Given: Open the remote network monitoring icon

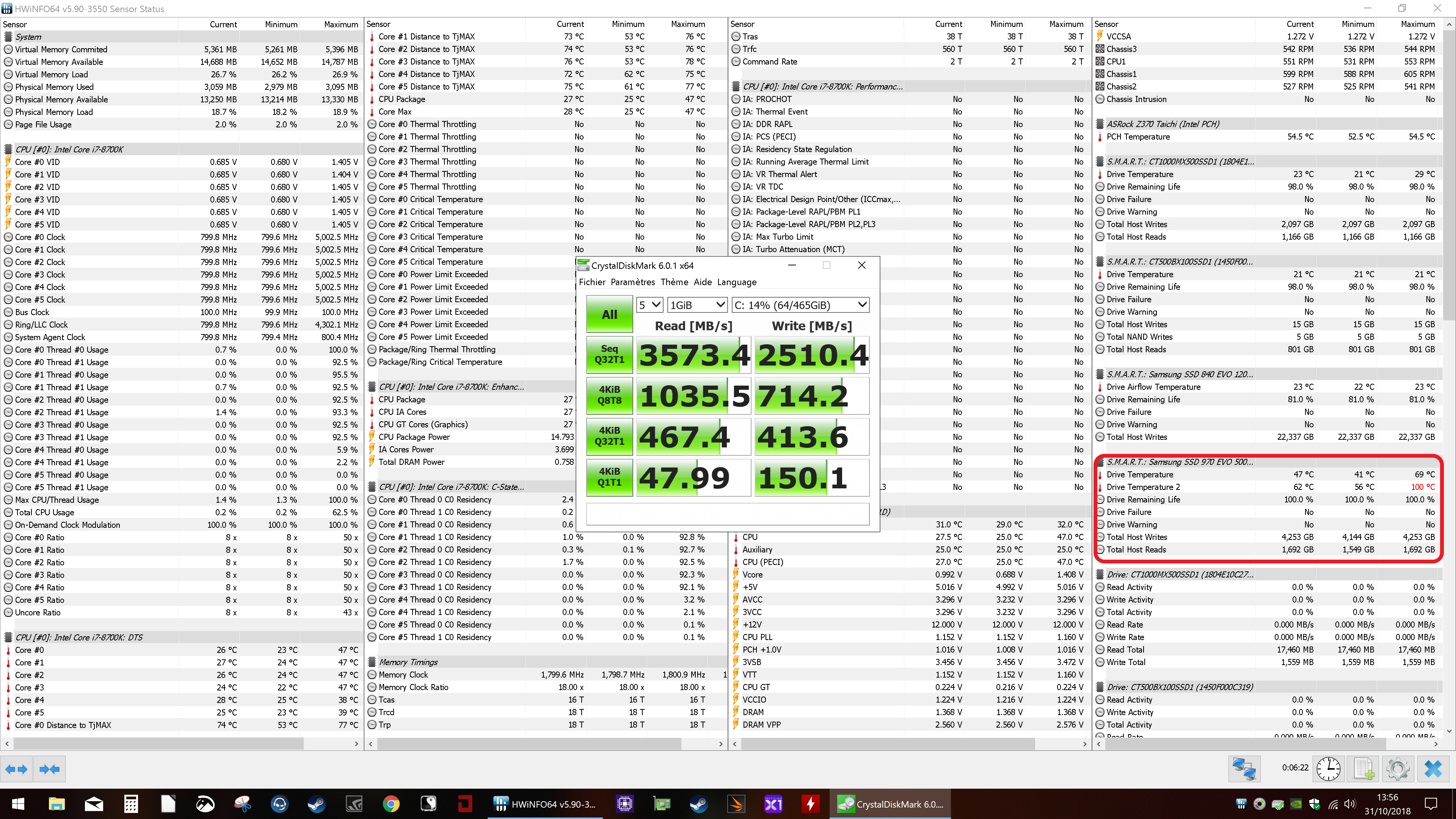Looking at the screenshot, I should point(1244,769).
